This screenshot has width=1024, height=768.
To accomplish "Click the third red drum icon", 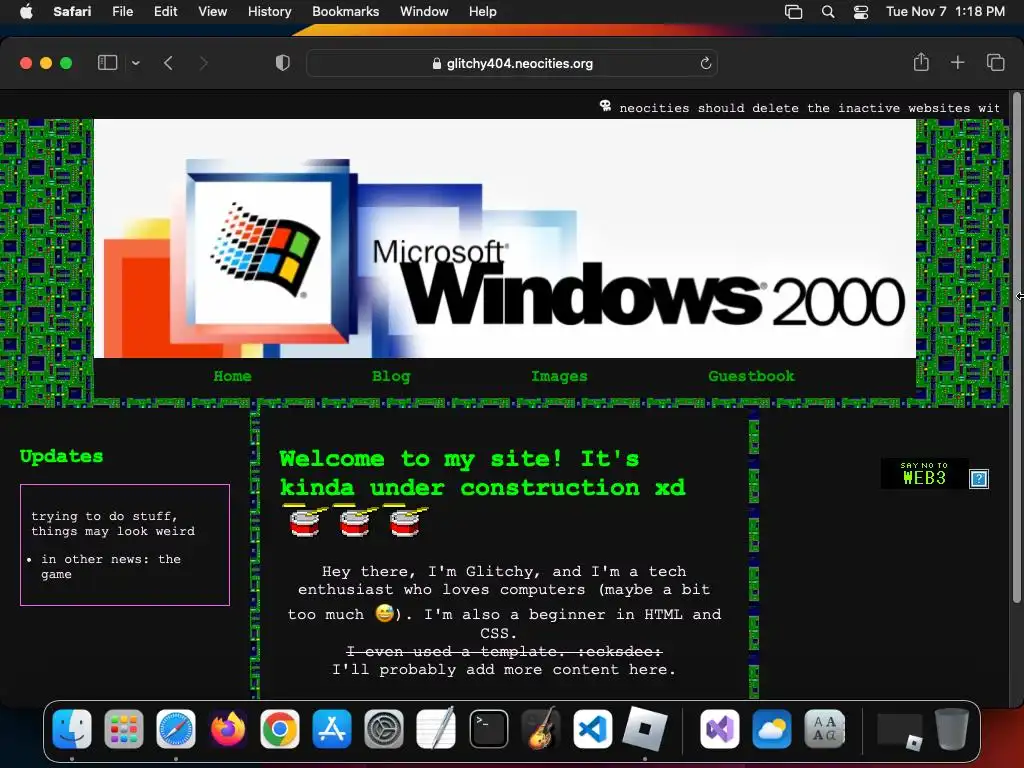I will (405, 520).
